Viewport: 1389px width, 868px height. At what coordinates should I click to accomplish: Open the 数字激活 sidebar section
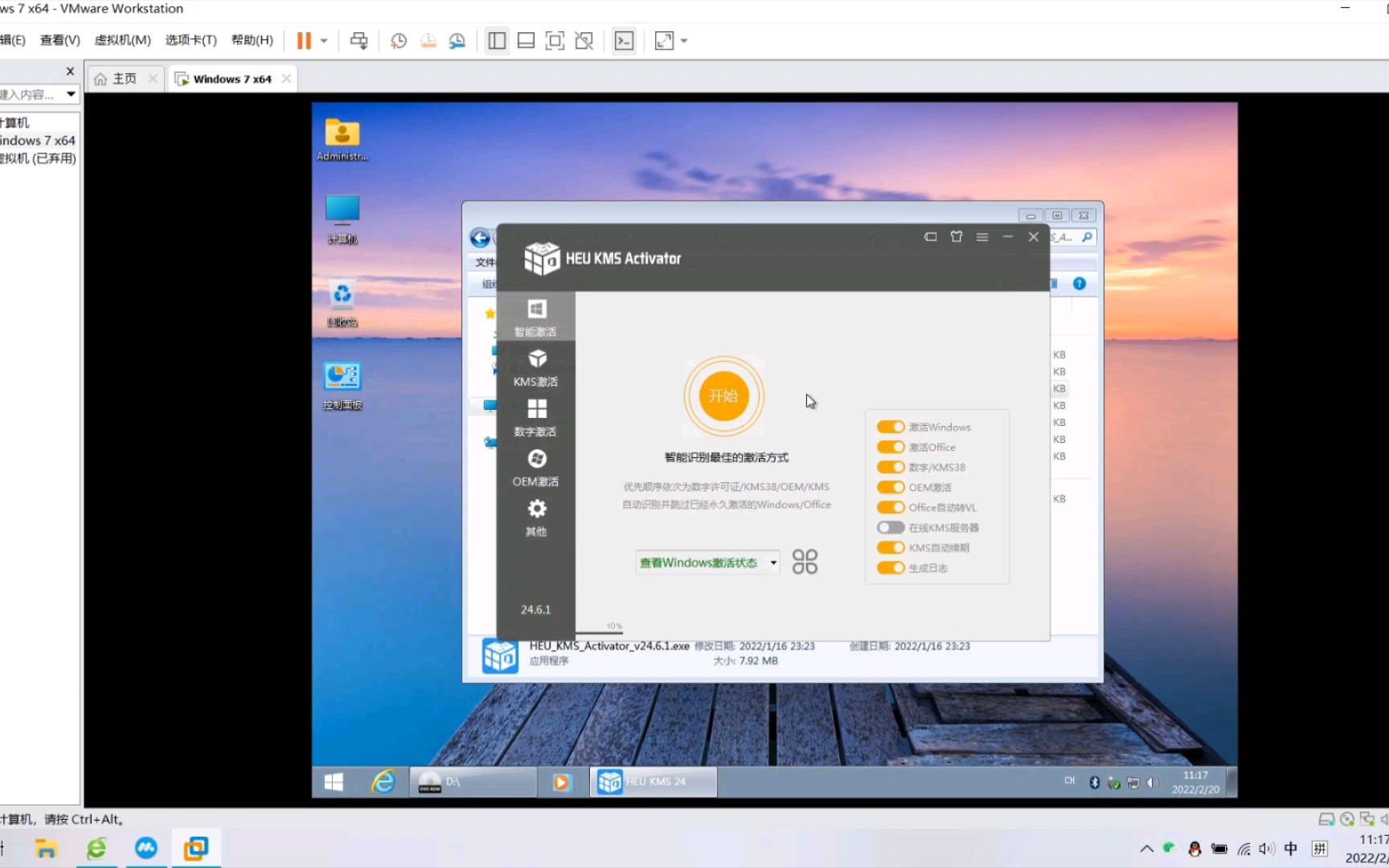point(536,417)
